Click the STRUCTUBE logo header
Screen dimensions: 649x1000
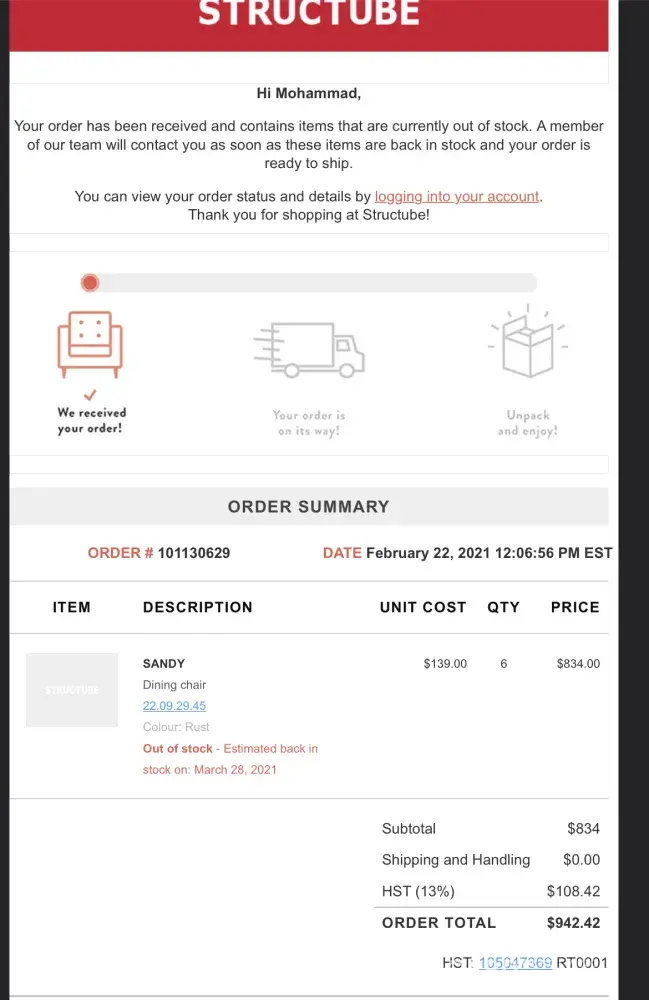pyautogui.click(x=309, y=15)
